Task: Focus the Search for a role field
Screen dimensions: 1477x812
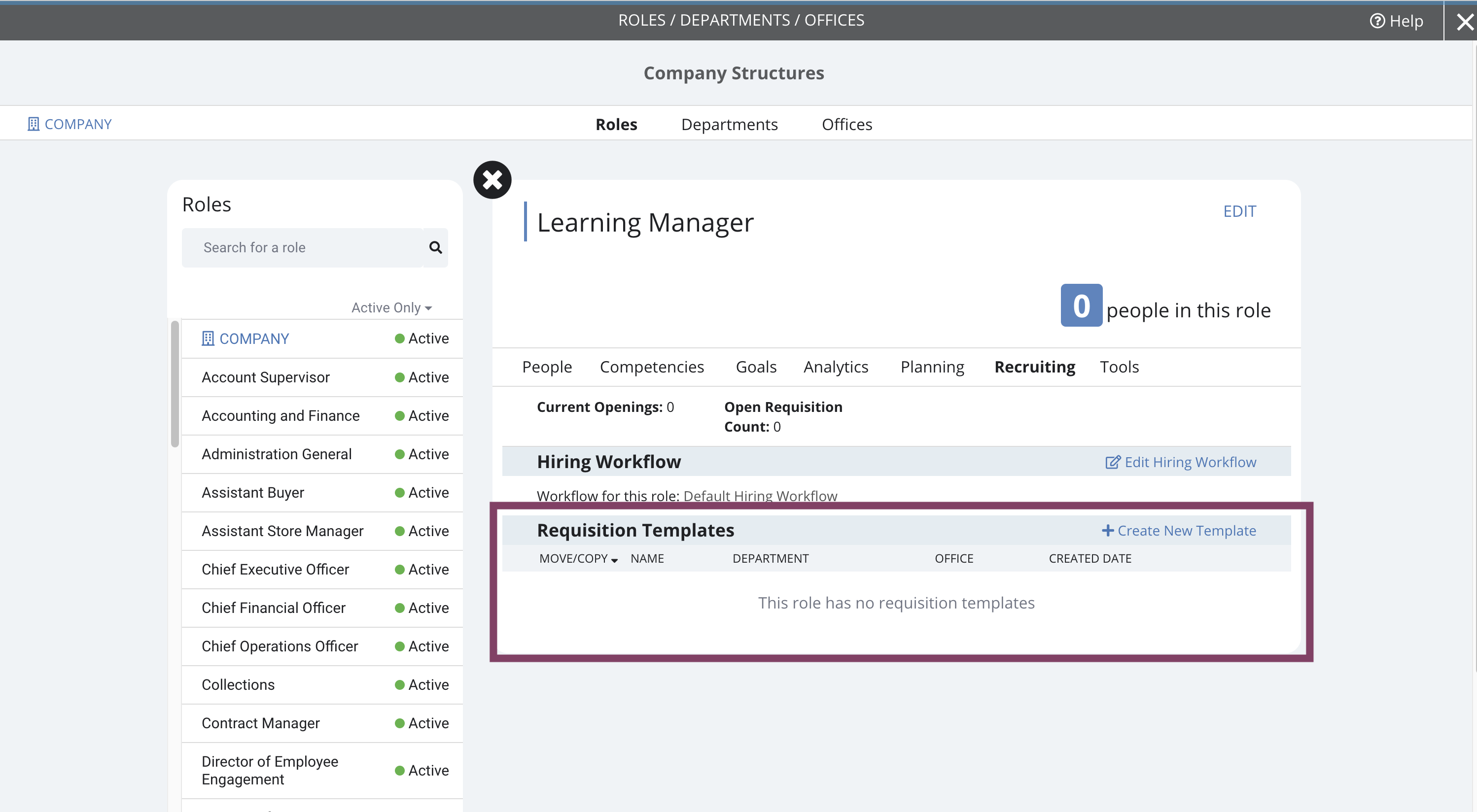Action: pyautogui.click(x=302, y=247)
